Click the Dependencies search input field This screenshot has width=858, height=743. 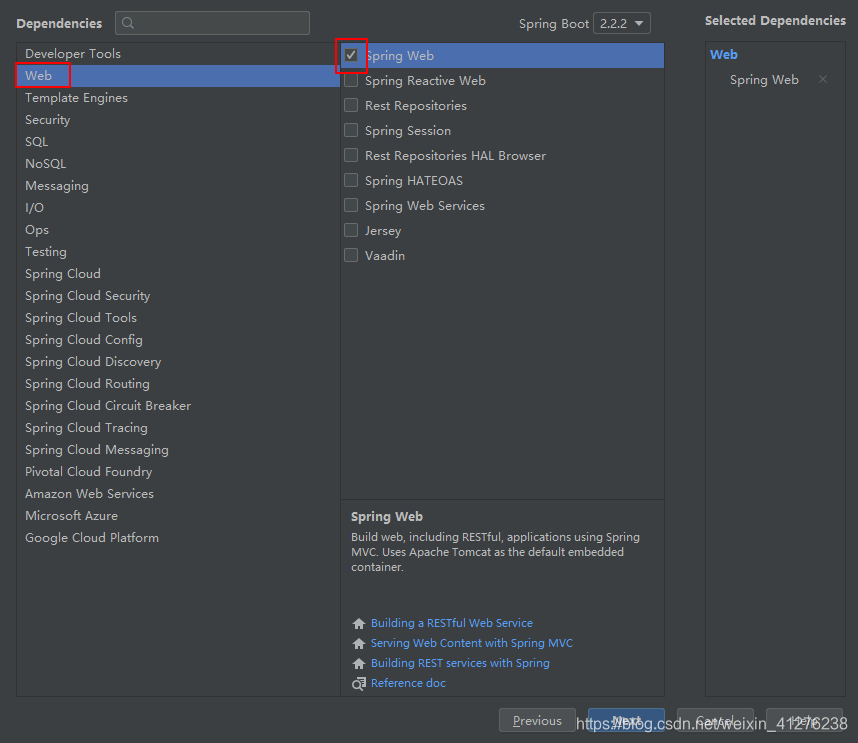tap(212, 23)
